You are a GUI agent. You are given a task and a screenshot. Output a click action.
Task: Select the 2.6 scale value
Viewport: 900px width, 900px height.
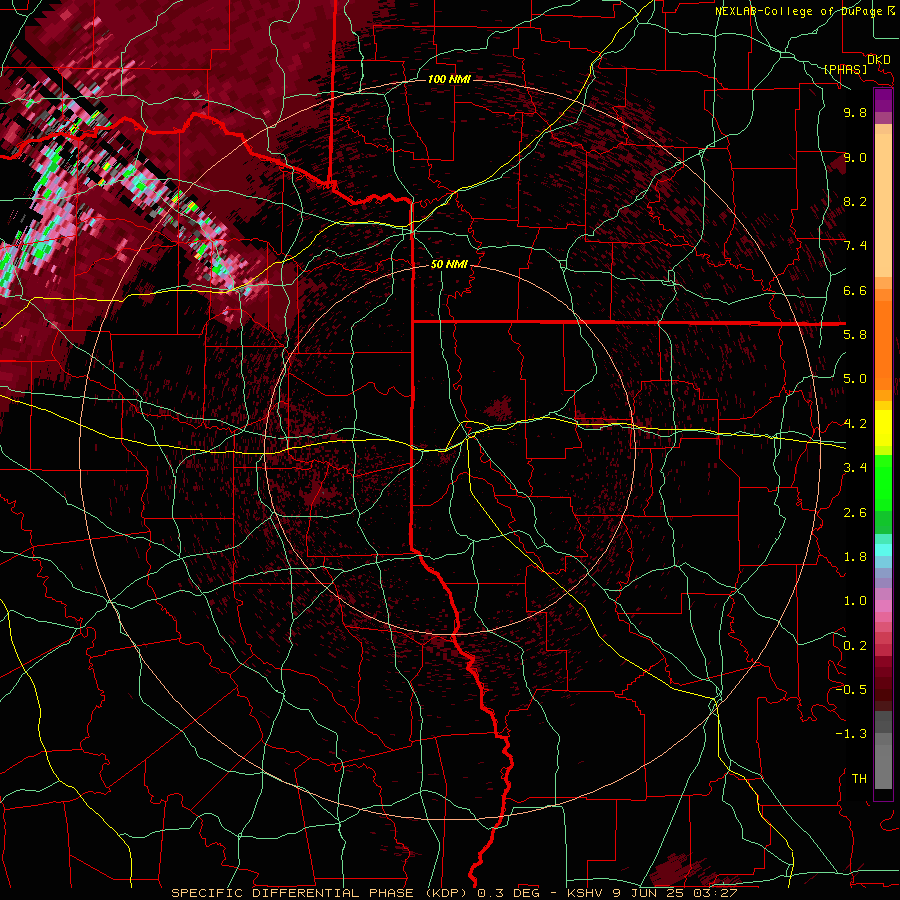(855, 512)
